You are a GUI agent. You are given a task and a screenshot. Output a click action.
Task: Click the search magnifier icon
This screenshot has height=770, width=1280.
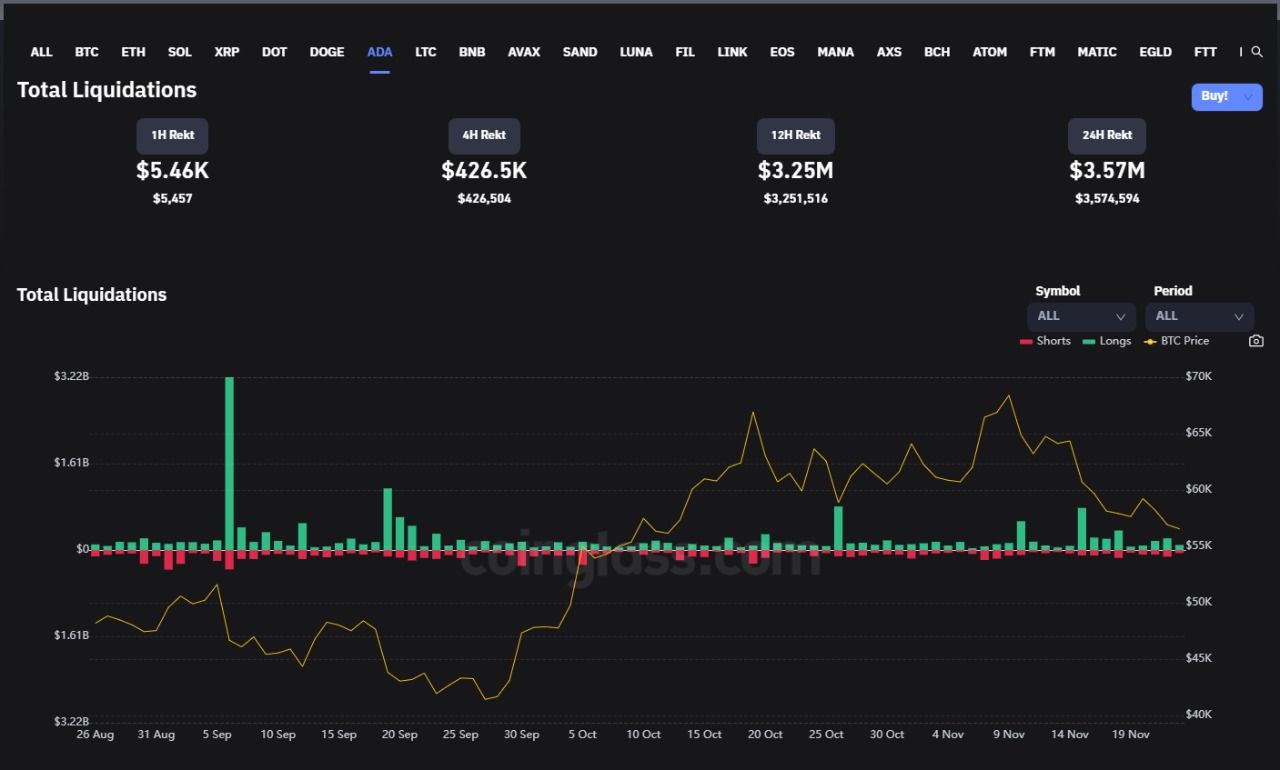point(1257,52)
